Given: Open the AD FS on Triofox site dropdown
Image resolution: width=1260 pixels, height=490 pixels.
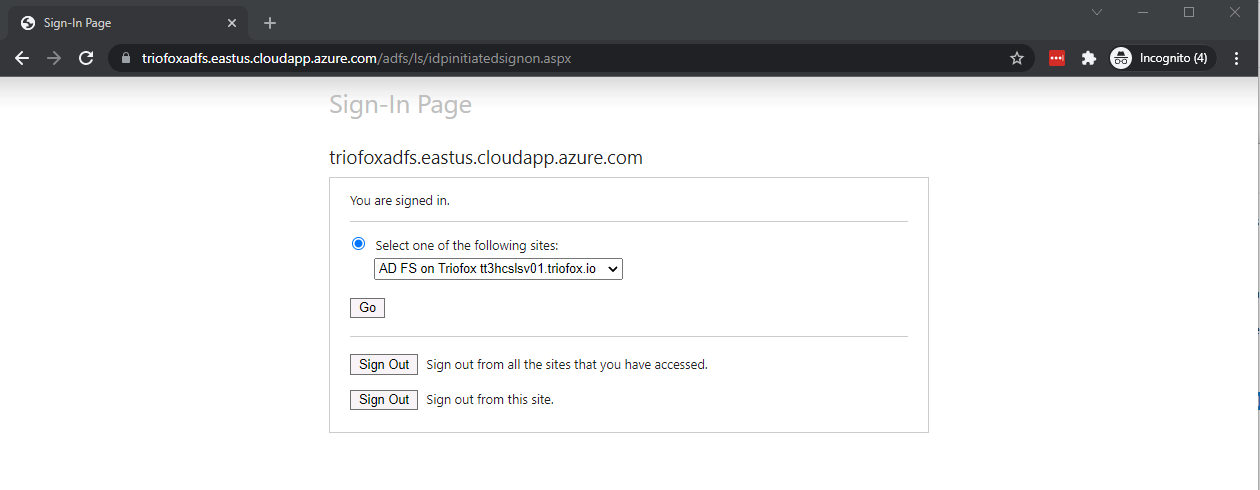Looking at the screenshot, I should coord(498,269).
